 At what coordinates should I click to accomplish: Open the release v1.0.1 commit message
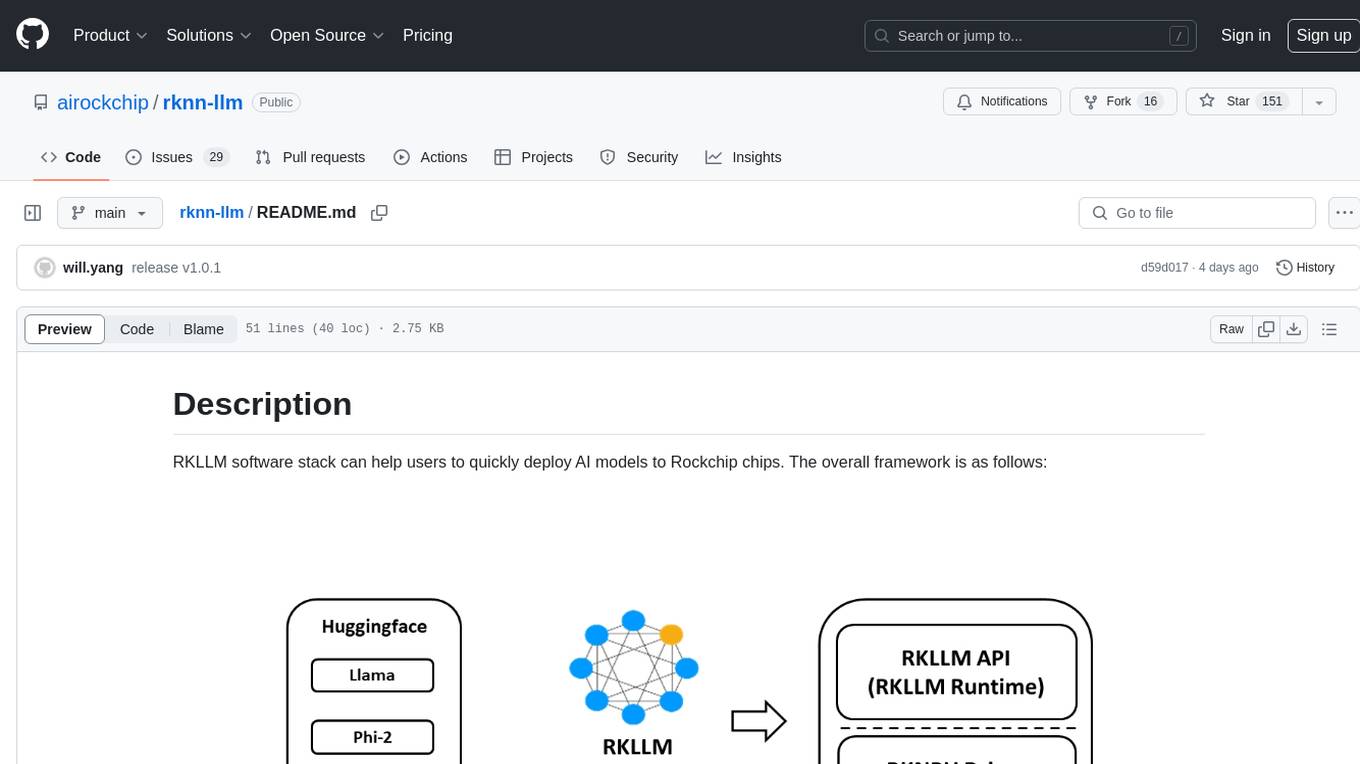click(176, 267)
